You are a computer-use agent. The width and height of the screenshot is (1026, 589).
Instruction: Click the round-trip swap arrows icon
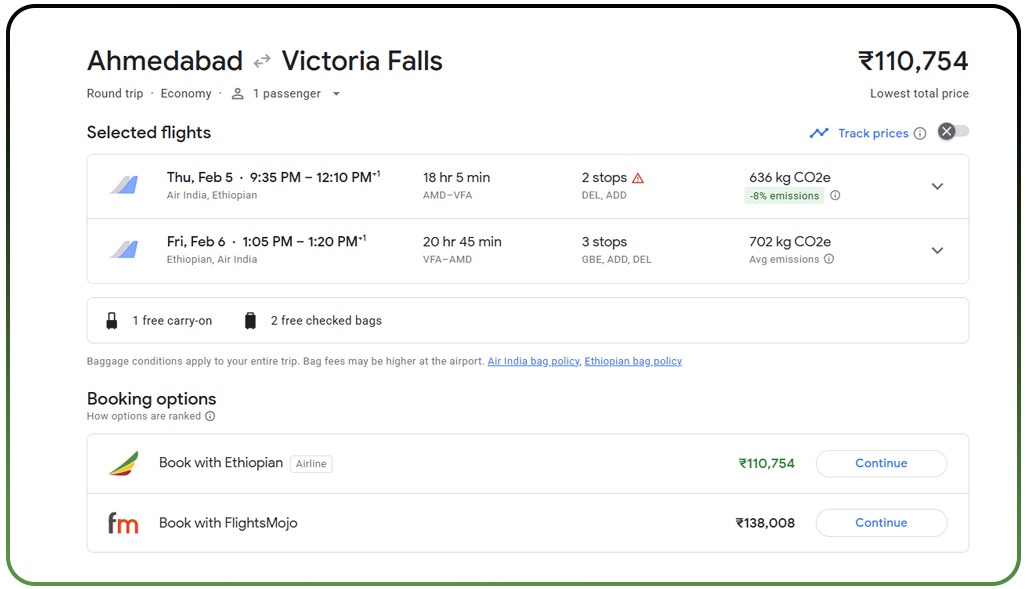[260, 60]
